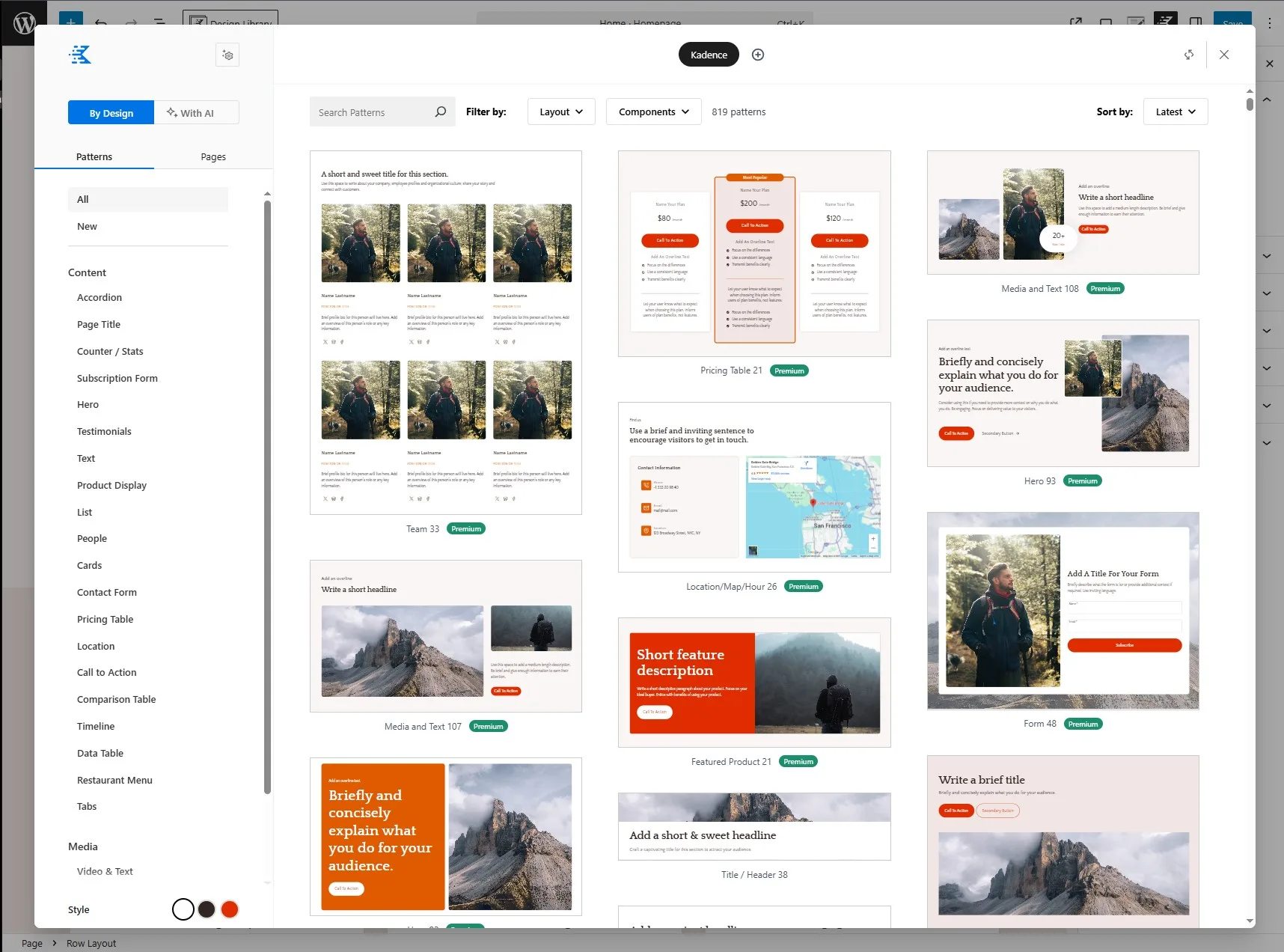Click the Kadence logo in the sidebar
This screenshot has height=952, width=1284.
(81, 54)
